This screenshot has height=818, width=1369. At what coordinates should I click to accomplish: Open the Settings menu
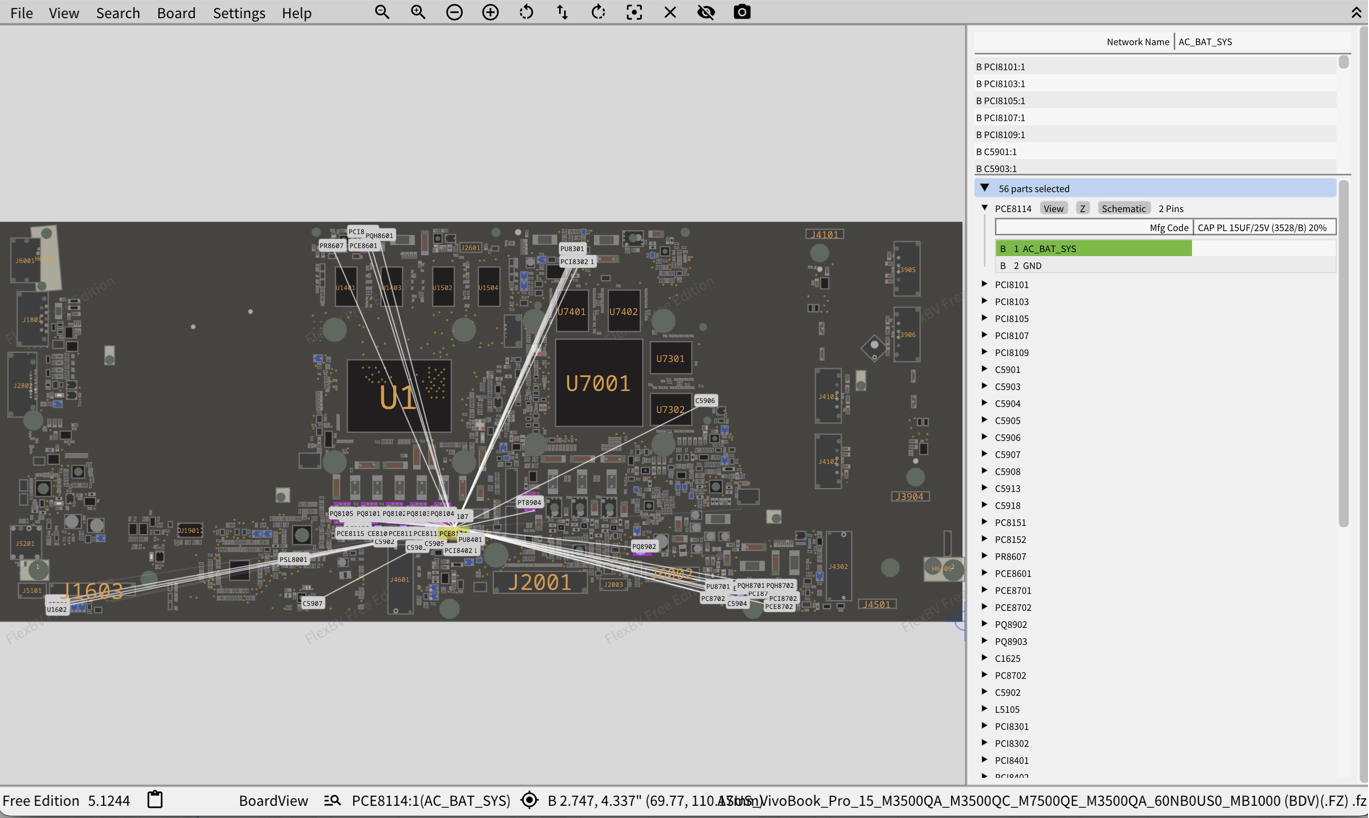(x=239, y=13)
